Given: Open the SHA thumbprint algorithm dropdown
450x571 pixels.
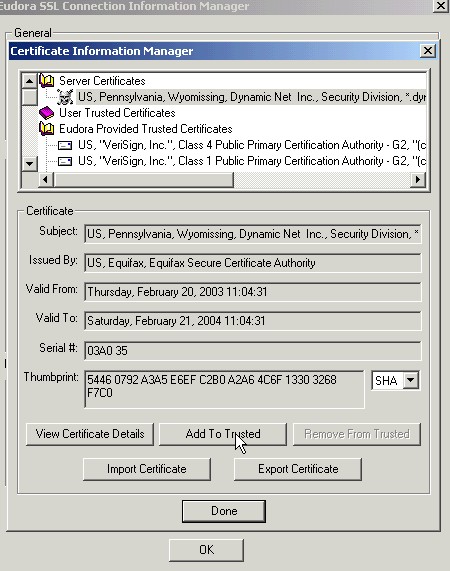Looking at the screenshot, I should 411,381.
